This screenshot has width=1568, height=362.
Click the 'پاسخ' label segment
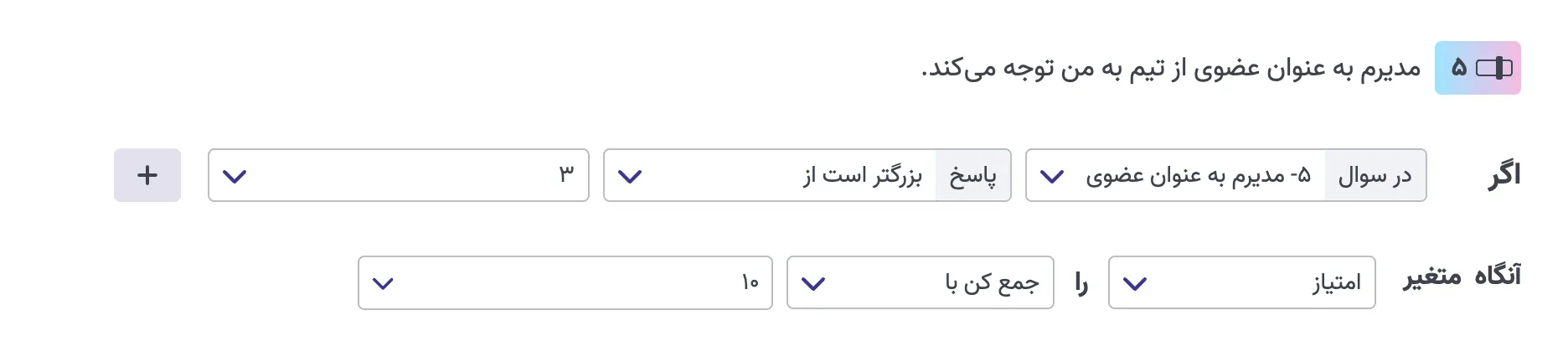tap(972, 175)
